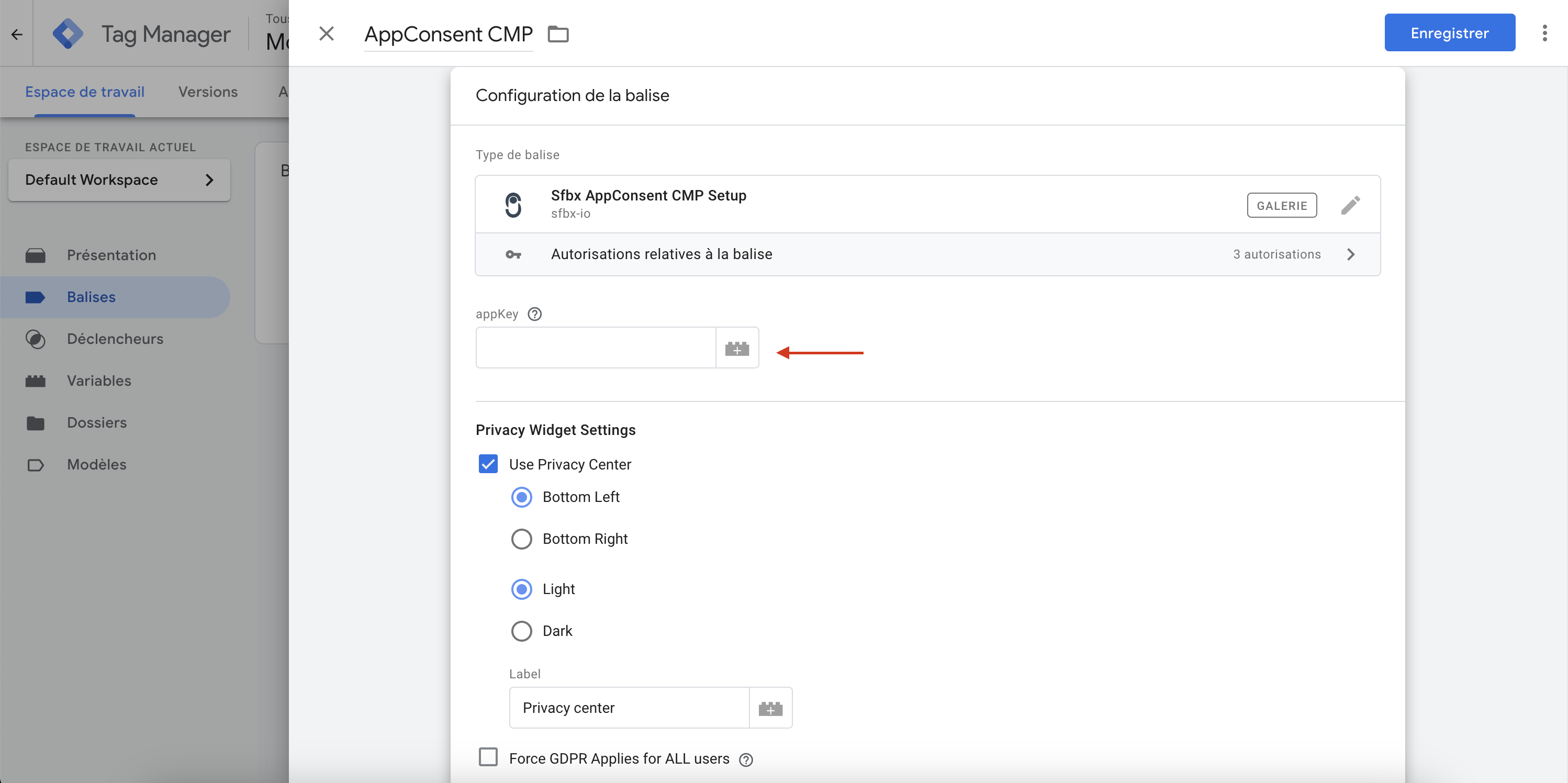Screen dimensions: 1568x783
Task: Insert variable into the appKey field
Action: [x=736, y=348]
